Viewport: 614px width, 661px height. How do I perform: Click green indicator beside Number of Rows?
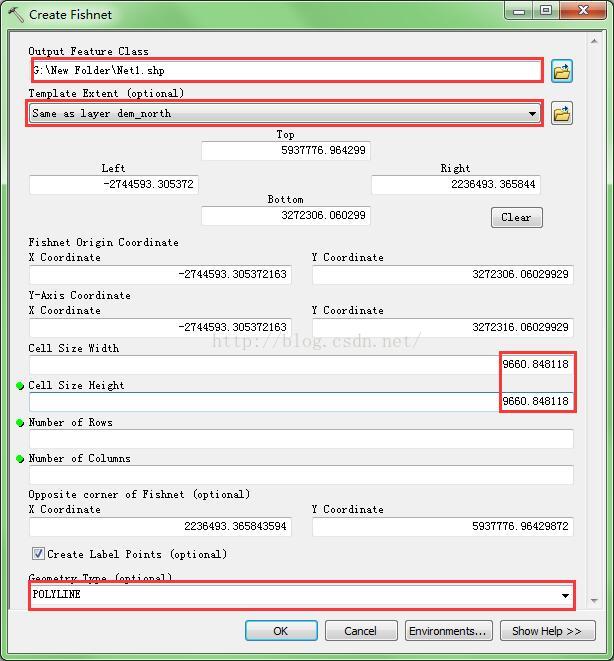coord(19,423)
